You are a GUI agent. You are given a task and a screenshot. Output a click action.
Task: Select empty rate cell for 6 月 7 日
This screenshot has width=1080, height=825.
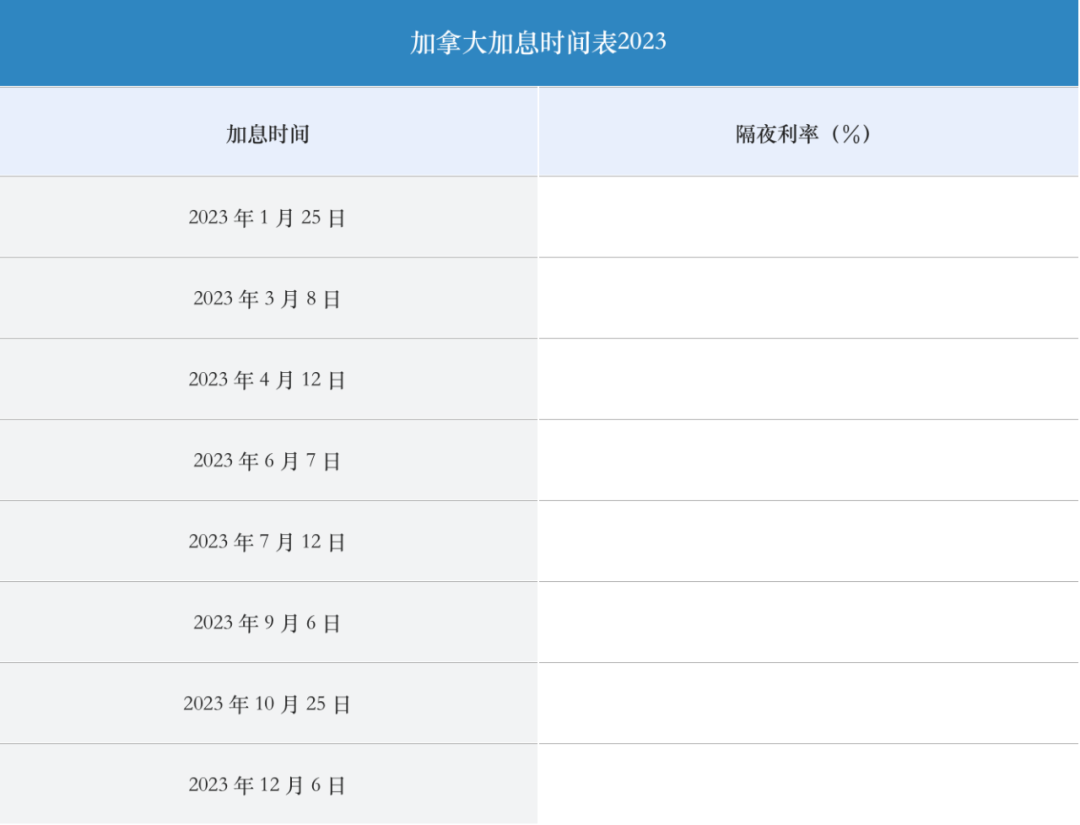click(809, 461)
